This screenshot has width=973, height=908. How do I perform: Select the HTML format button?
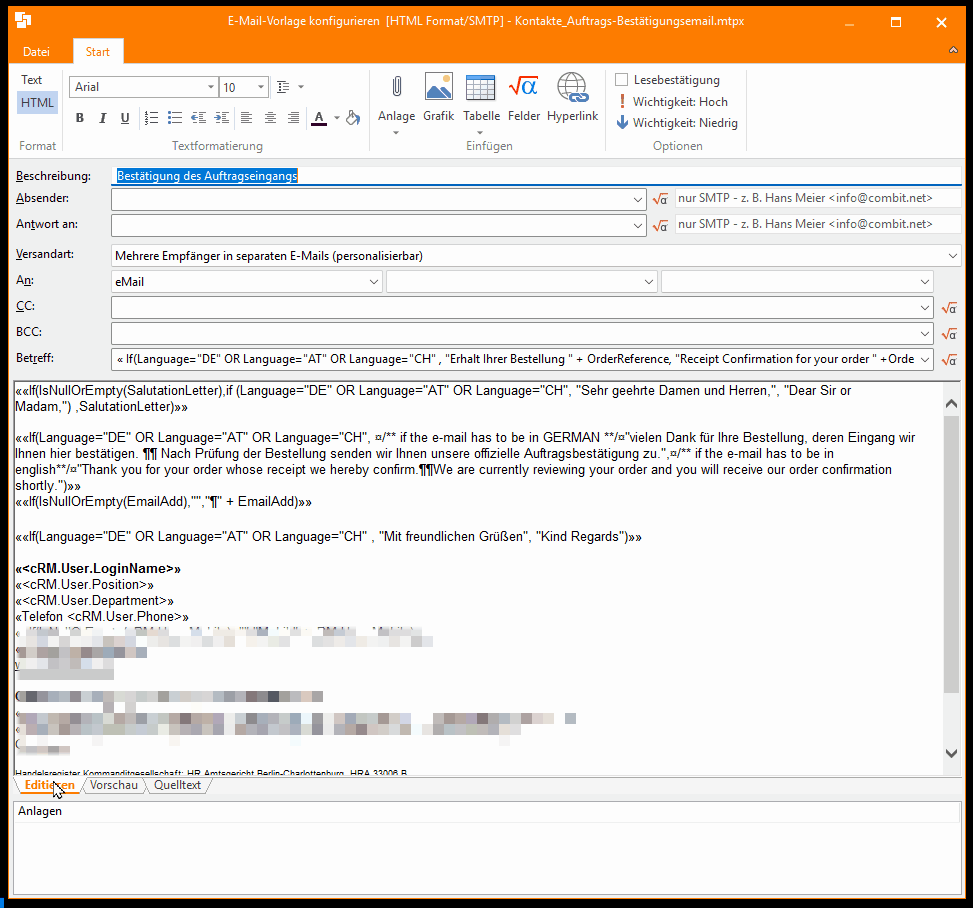pyautogui.click(x=38, y=103)
